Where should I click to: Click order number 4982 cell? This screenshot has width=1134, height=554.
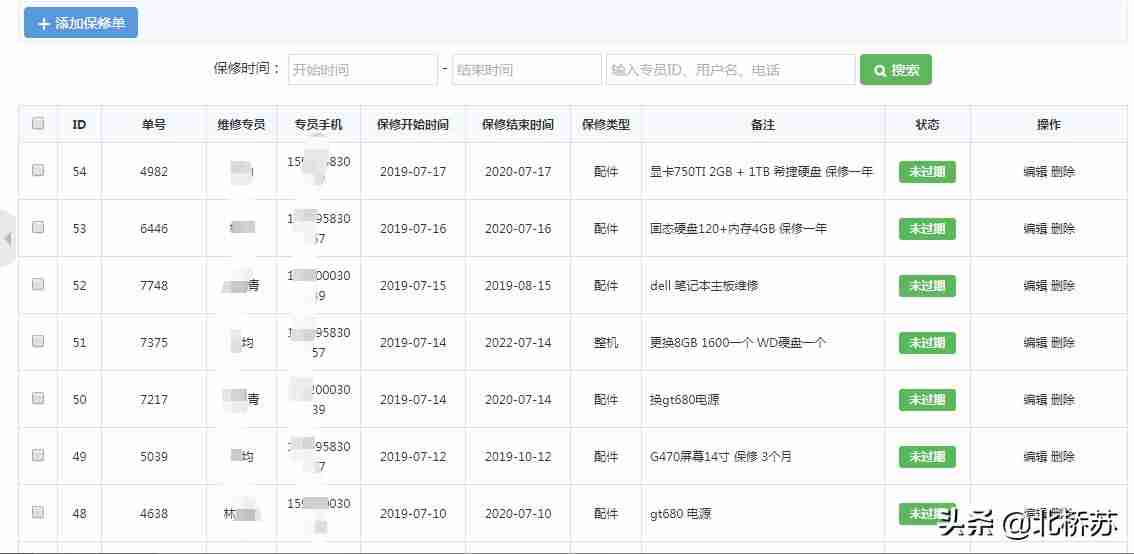coord(154,171)
